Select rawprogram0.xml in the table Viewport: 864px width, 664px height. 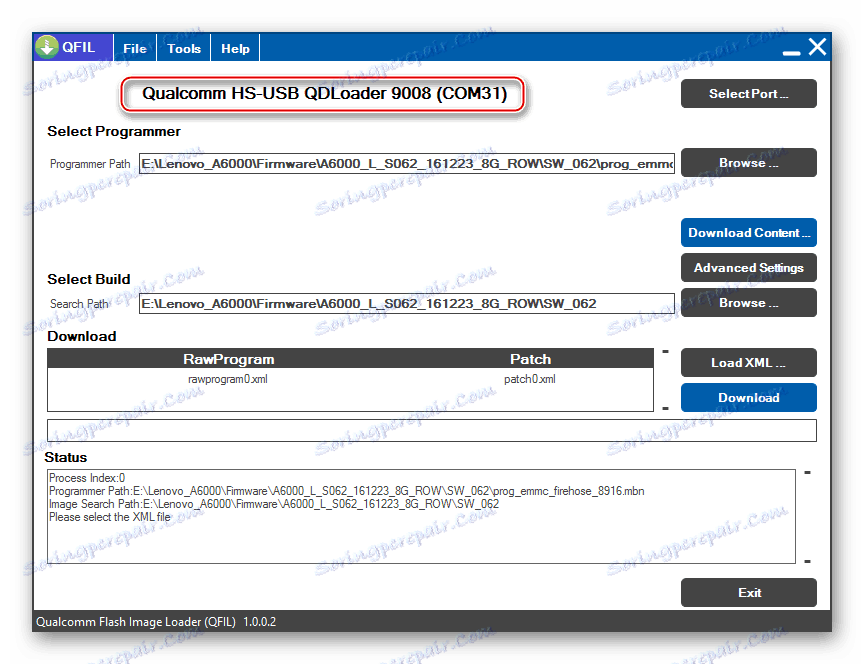228,379
